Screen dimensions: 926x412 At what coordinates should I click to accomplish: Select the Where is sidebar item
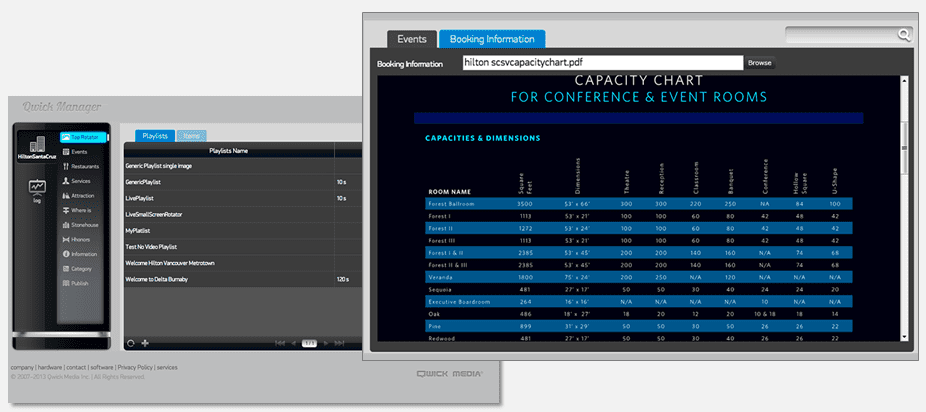77,210
